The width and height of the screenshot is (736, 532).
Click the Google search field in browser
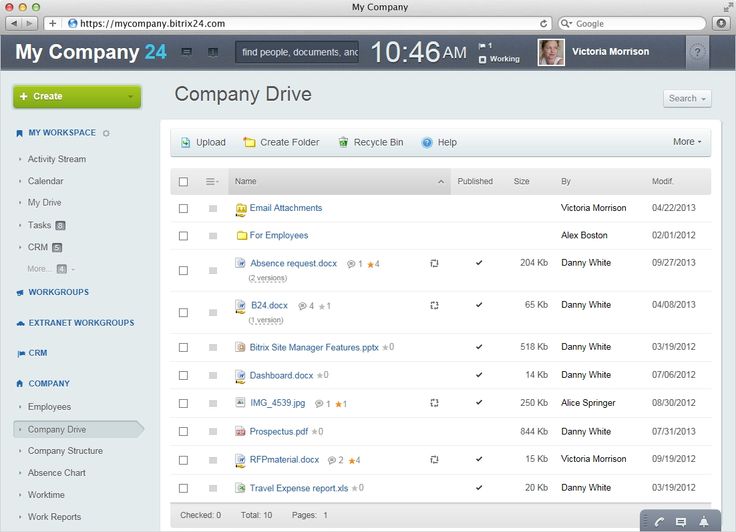(632, 23)
